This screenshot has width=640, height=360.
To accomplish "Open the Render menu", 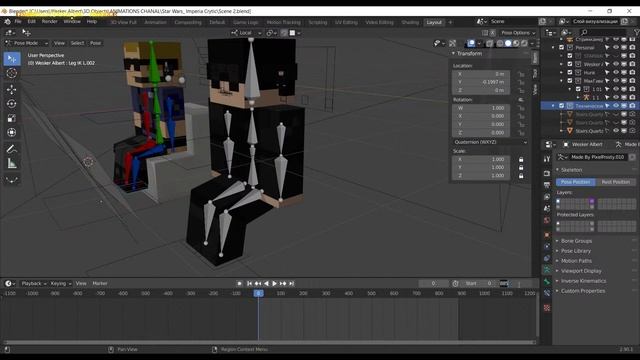I will [50, 22].
